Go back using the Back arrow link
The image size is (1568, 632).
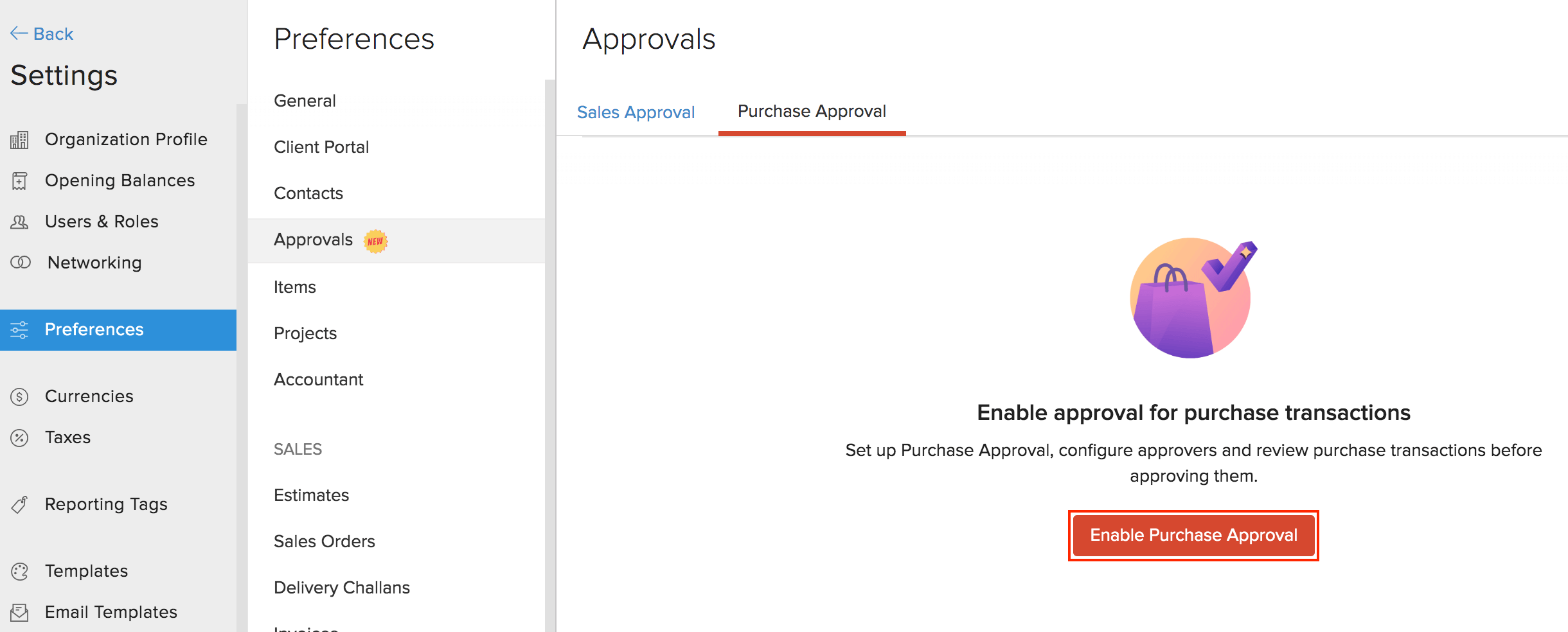click(42, 33)
